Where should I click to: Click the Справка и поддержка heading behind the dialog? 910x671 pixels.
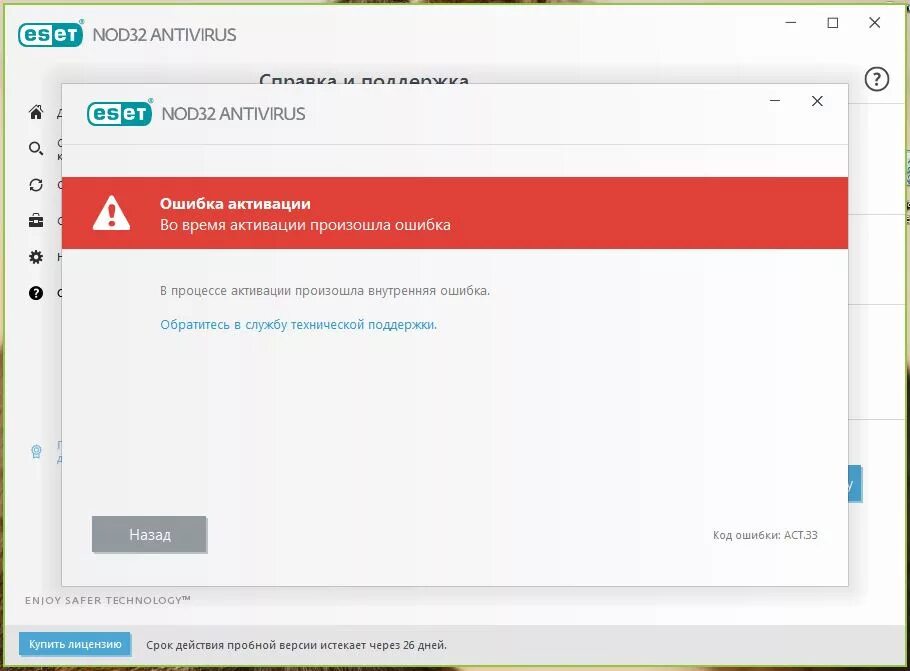(364, 78)
